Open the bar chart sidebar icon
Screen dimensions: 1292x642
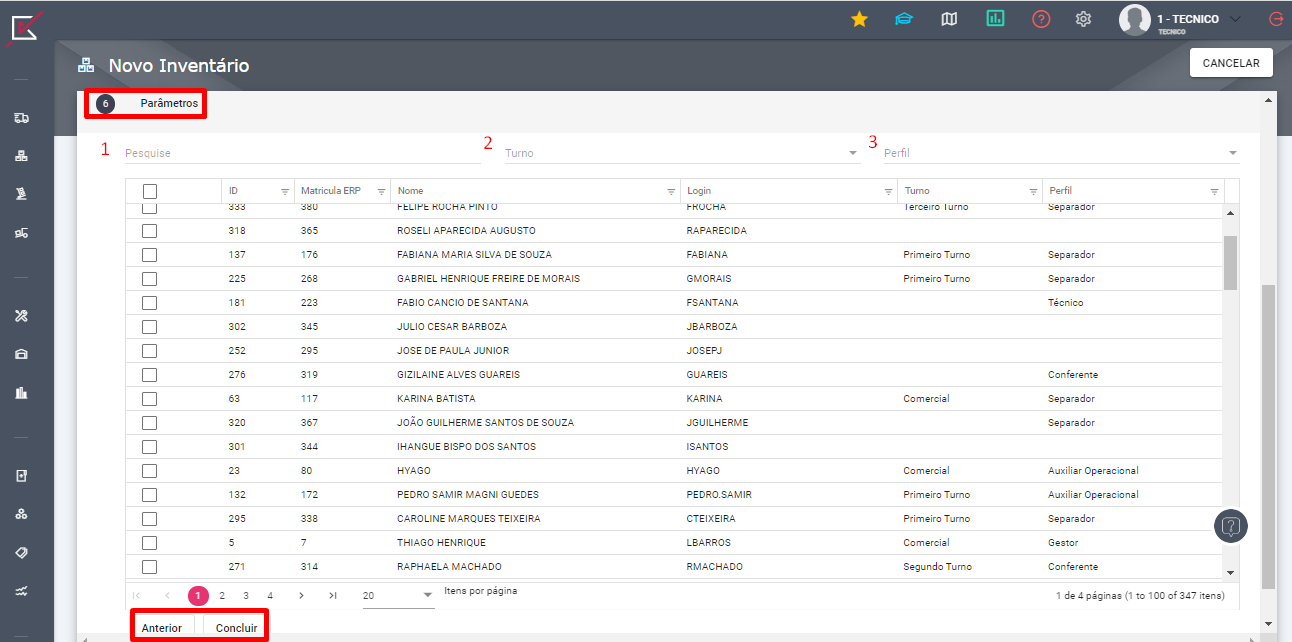21,392
